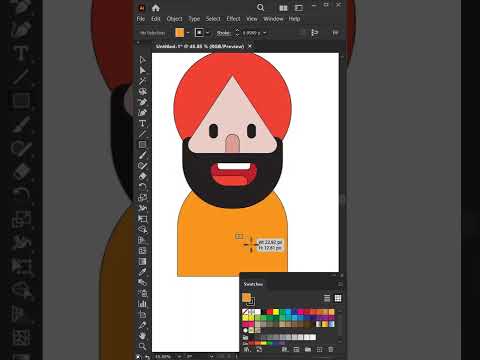Select the Column Graph tool

142,304
